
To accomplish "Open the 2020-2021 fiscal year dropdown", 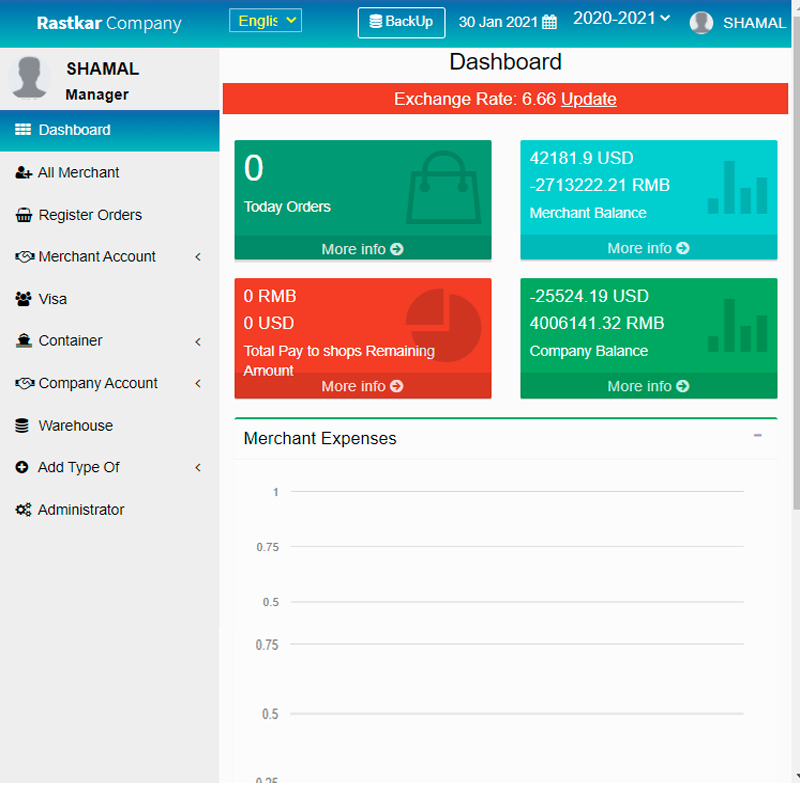I will coord(621,18).
